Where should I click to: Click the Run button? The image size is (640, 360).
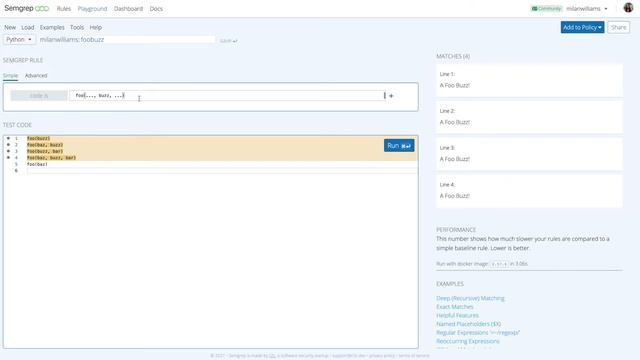(399, 146)
